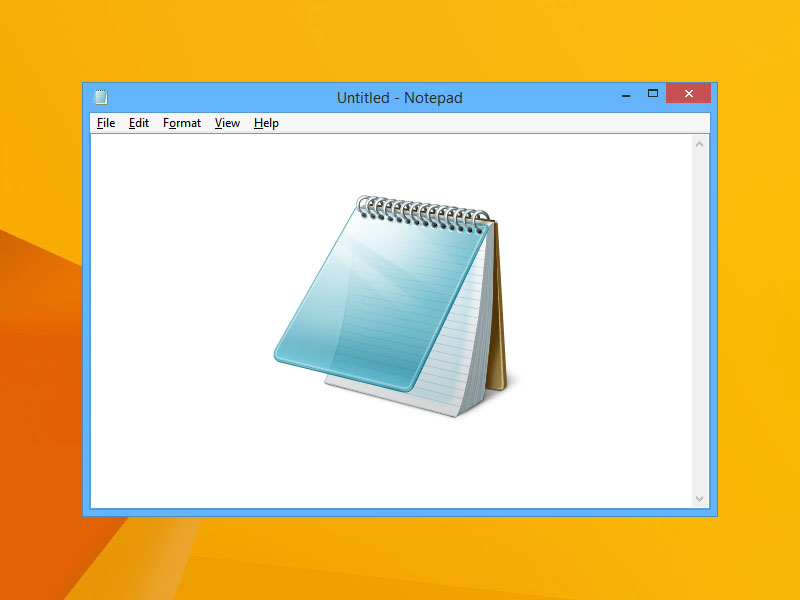Open the Edit menu
Screen dimensions: 800x600
click(138, 123)
